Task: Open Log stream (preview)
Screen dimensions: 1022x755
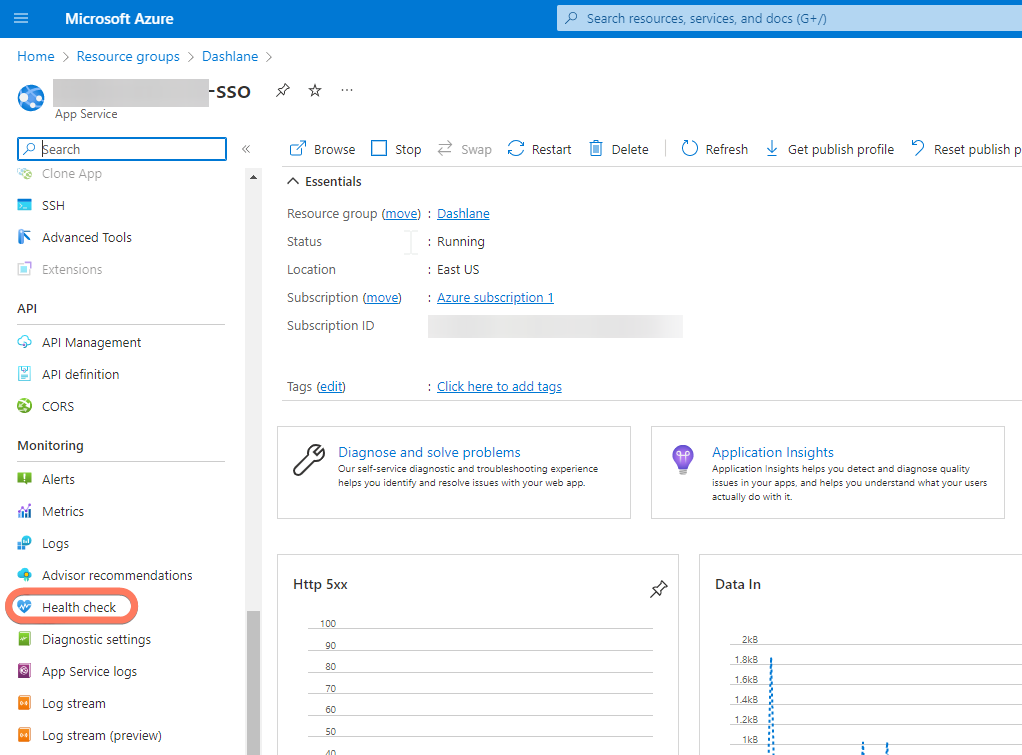Action: (89, 735)
